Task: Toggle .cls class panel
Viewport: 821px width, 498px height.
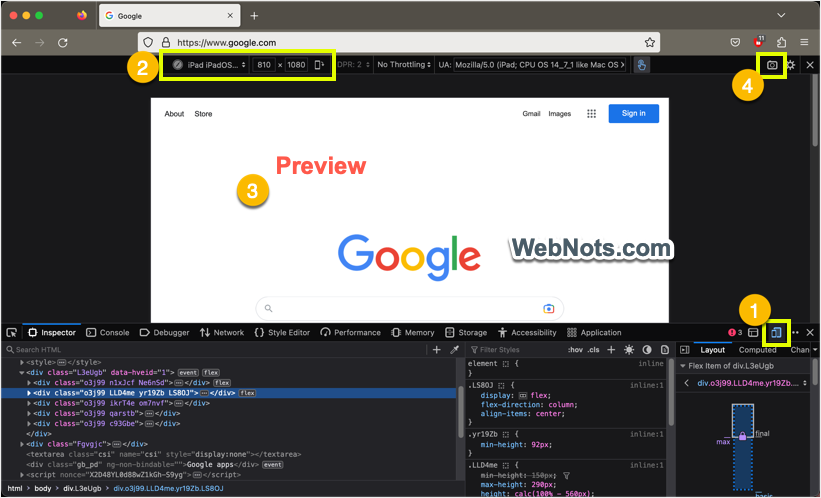Action: [593, 350]
